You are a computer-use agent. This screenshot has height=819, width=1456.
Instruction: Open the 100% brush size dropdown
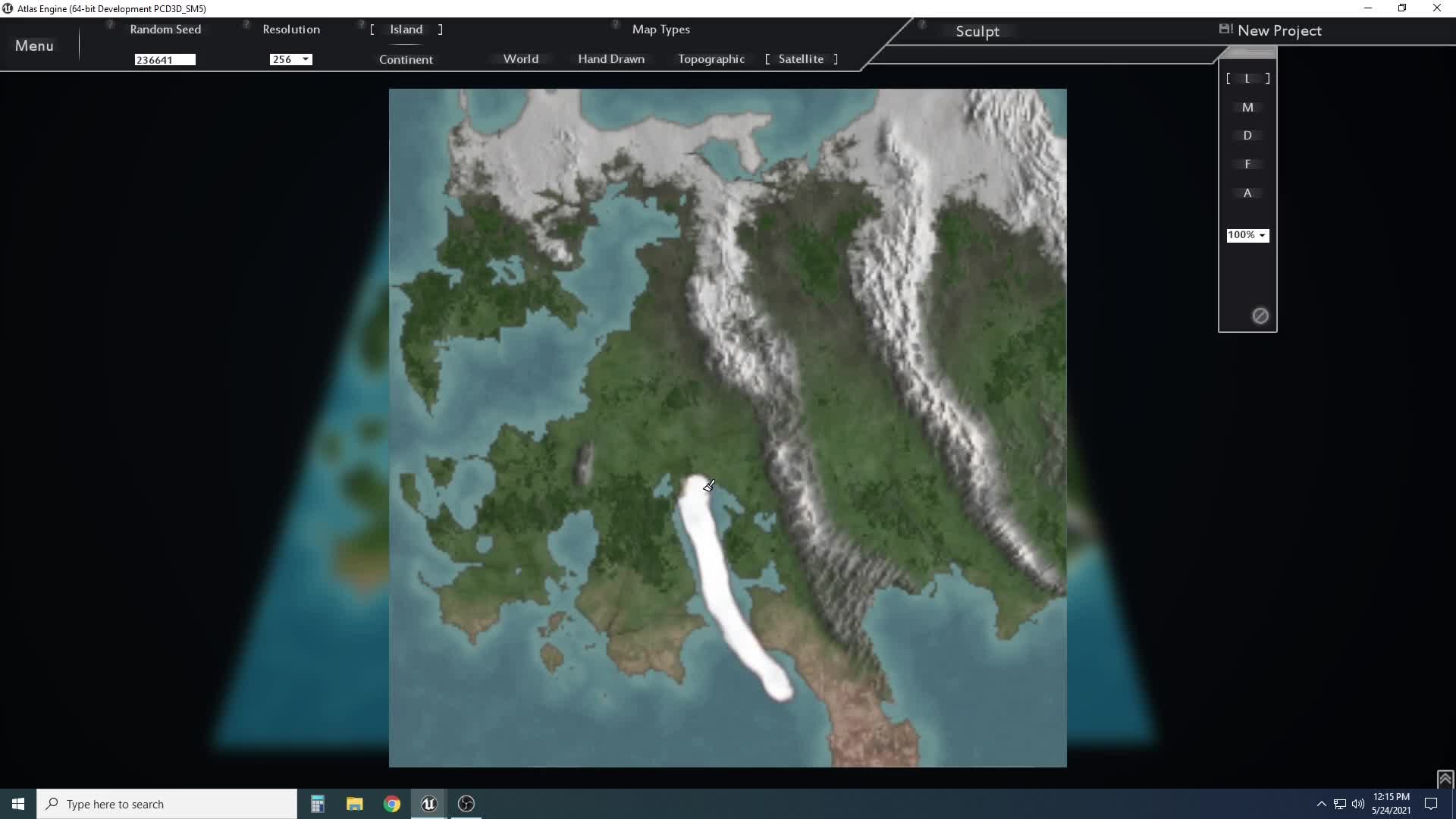click(1247, 235)
